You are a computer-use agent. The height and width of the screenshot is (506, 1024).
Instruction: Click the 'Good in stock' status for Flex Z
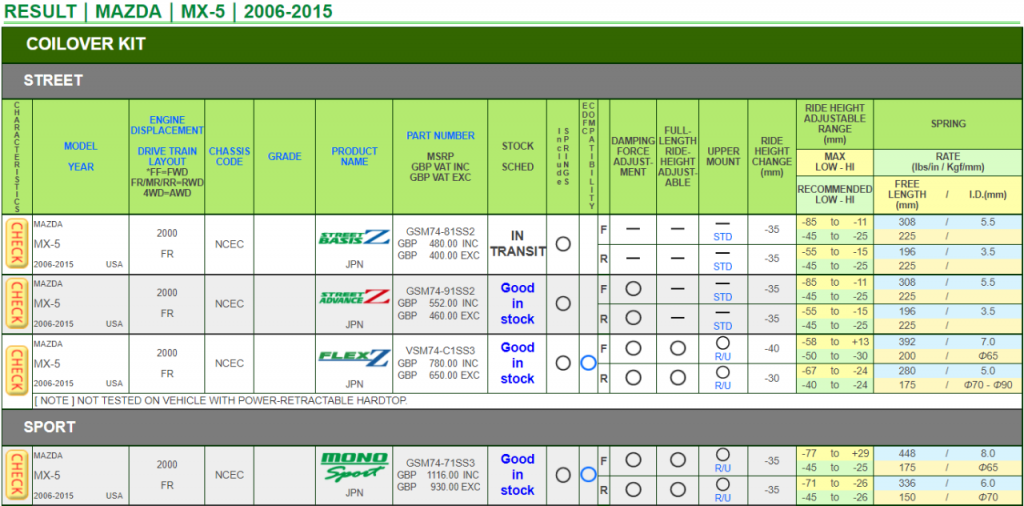[517, 363]
